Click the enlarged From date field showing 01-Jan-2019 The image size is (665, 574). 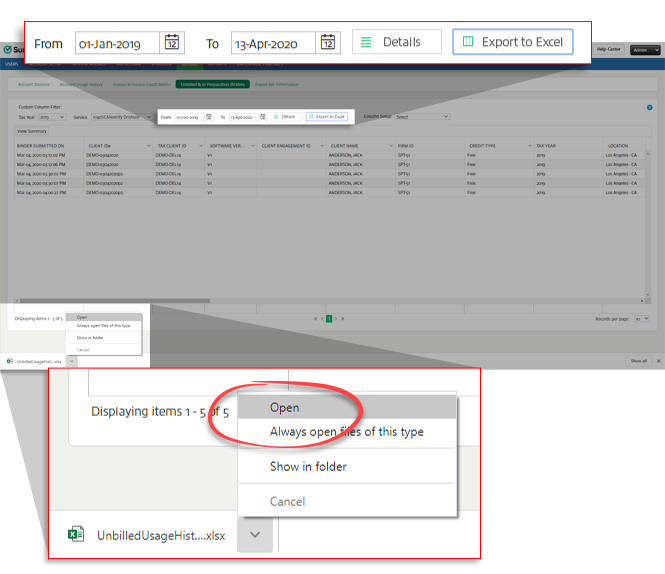117,43
